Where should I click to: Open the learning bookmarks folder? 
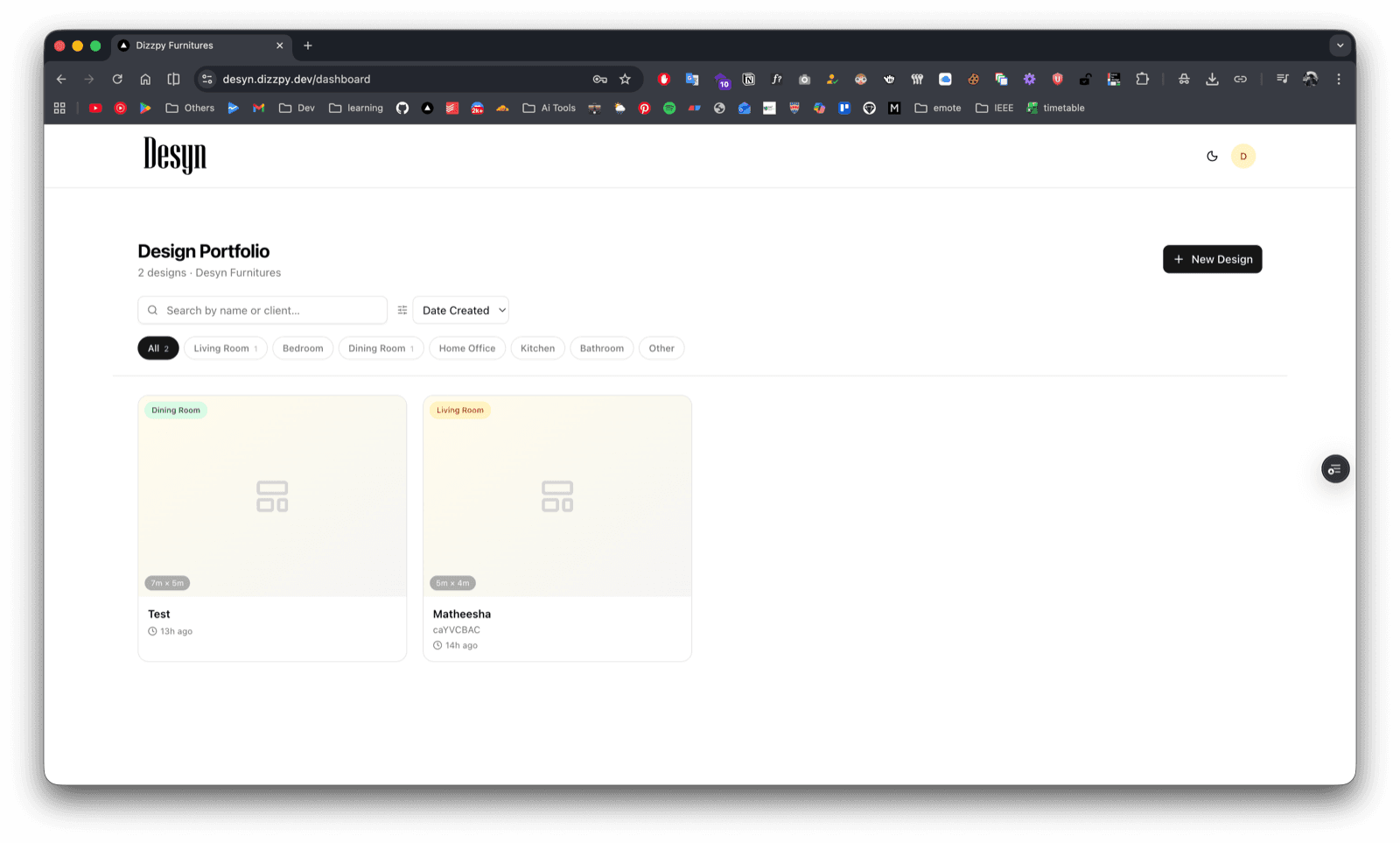click(x=356, y=108)
